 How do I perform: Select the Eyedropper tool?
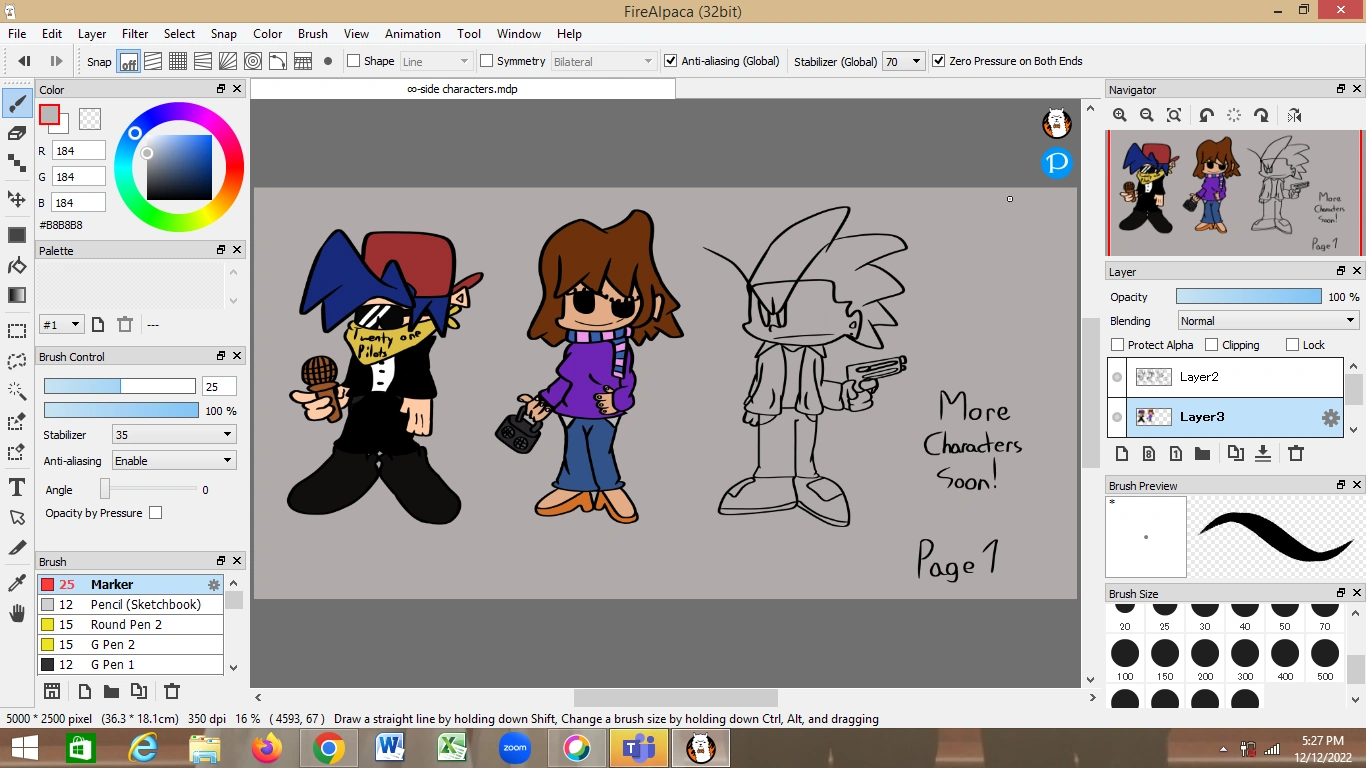point(16,581)
